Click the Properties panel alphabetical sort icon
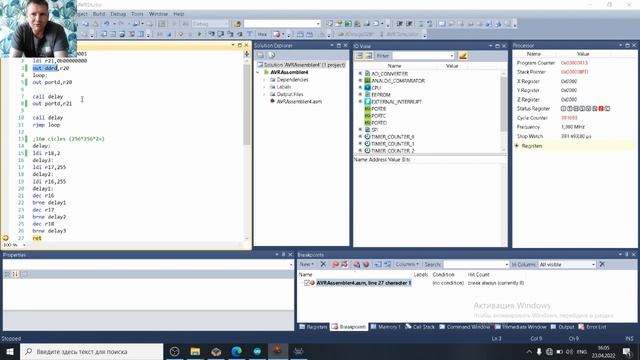 (x=15, y=274)
